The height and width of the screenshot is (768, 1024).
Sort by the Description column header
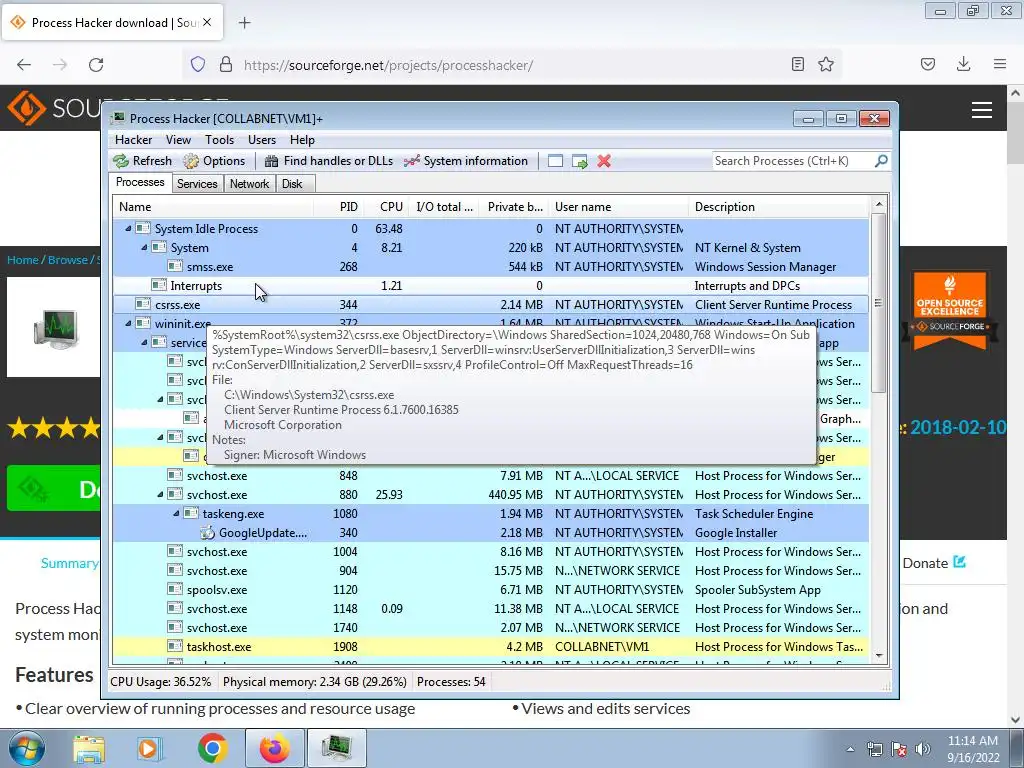[x=779, y=207]
